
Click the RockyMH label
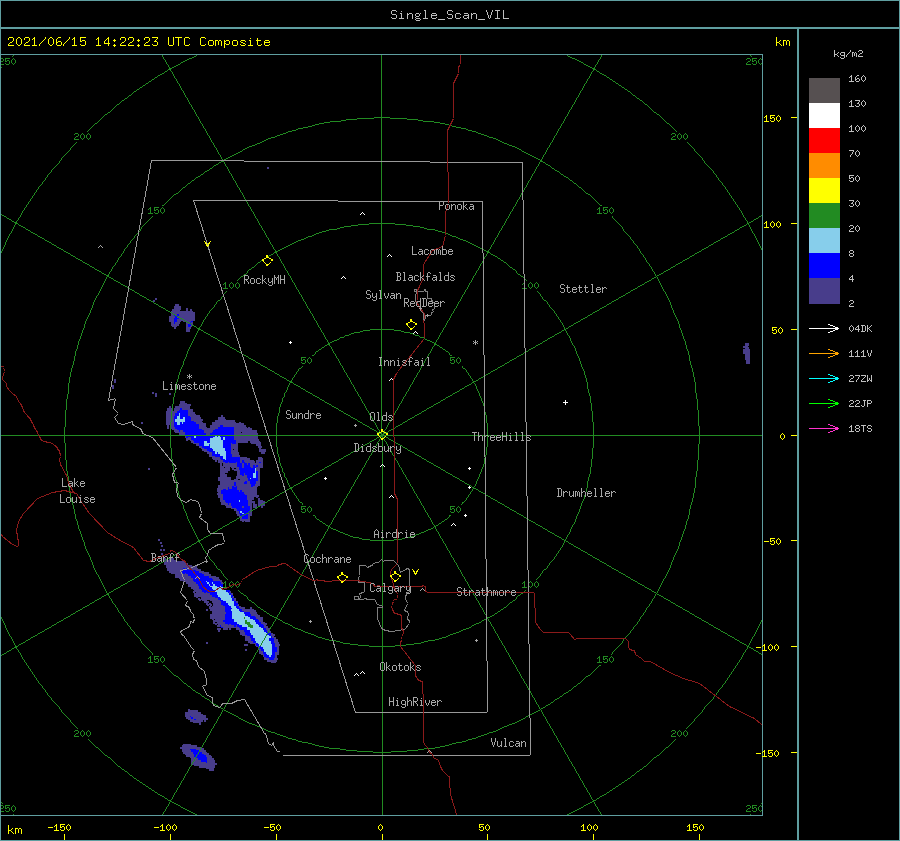coord(264,280)
